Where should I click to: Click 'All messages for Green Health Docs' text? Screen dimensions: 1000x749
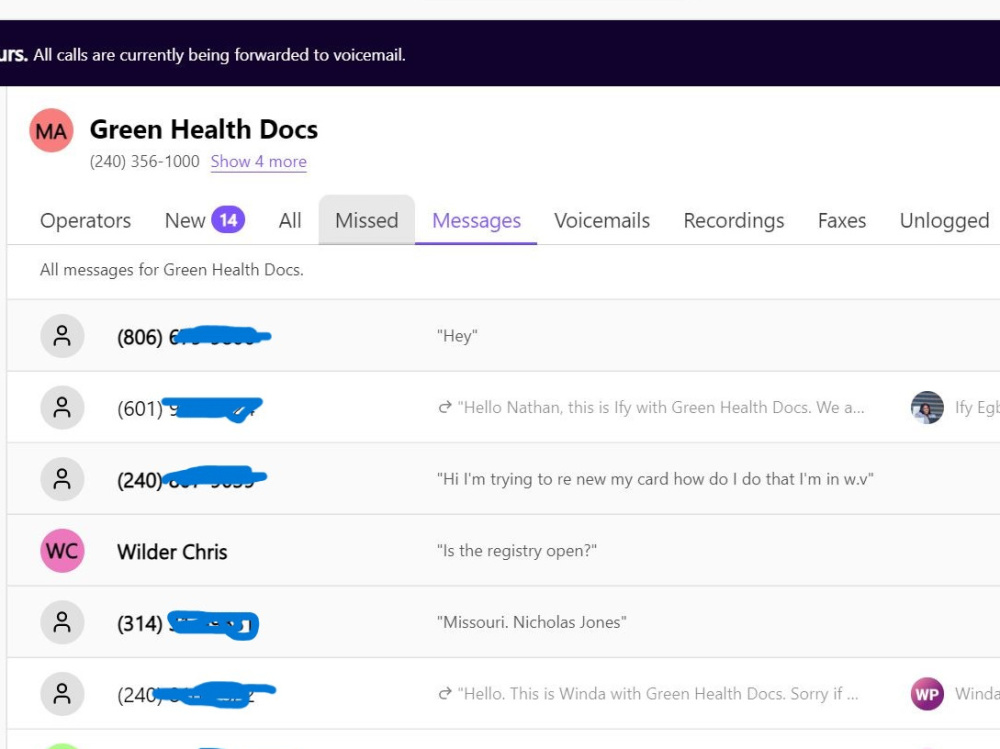pyautogui.click(x=172, y=270)
